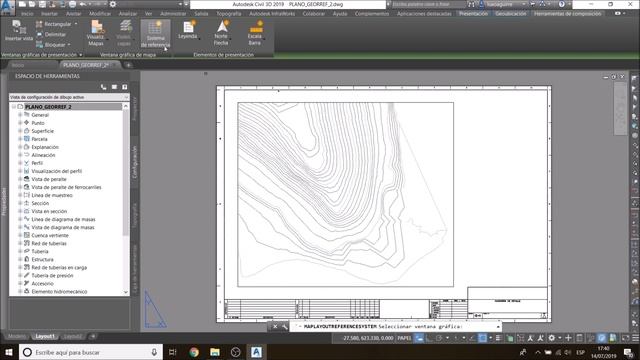Viewport: 640px width, 360px height.
Task: Click the Propiedades side palette tab
Action: 4,201
